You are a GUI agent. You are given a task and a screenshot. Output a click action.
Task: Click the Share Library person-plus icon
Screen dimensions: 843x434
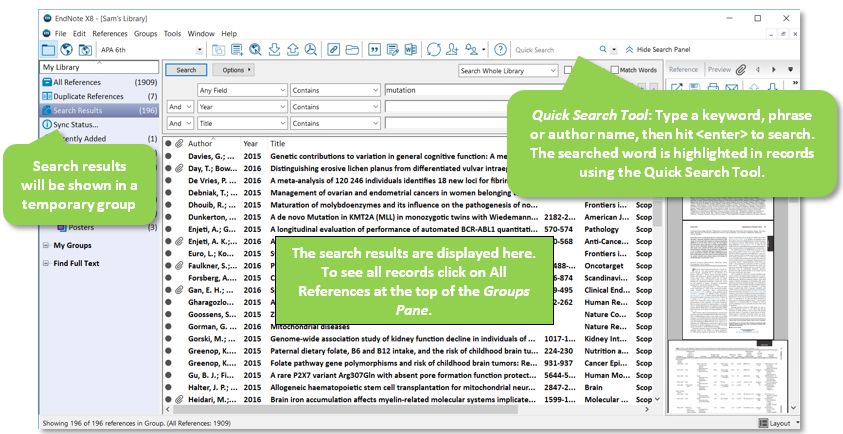click(x=452, y=50)
